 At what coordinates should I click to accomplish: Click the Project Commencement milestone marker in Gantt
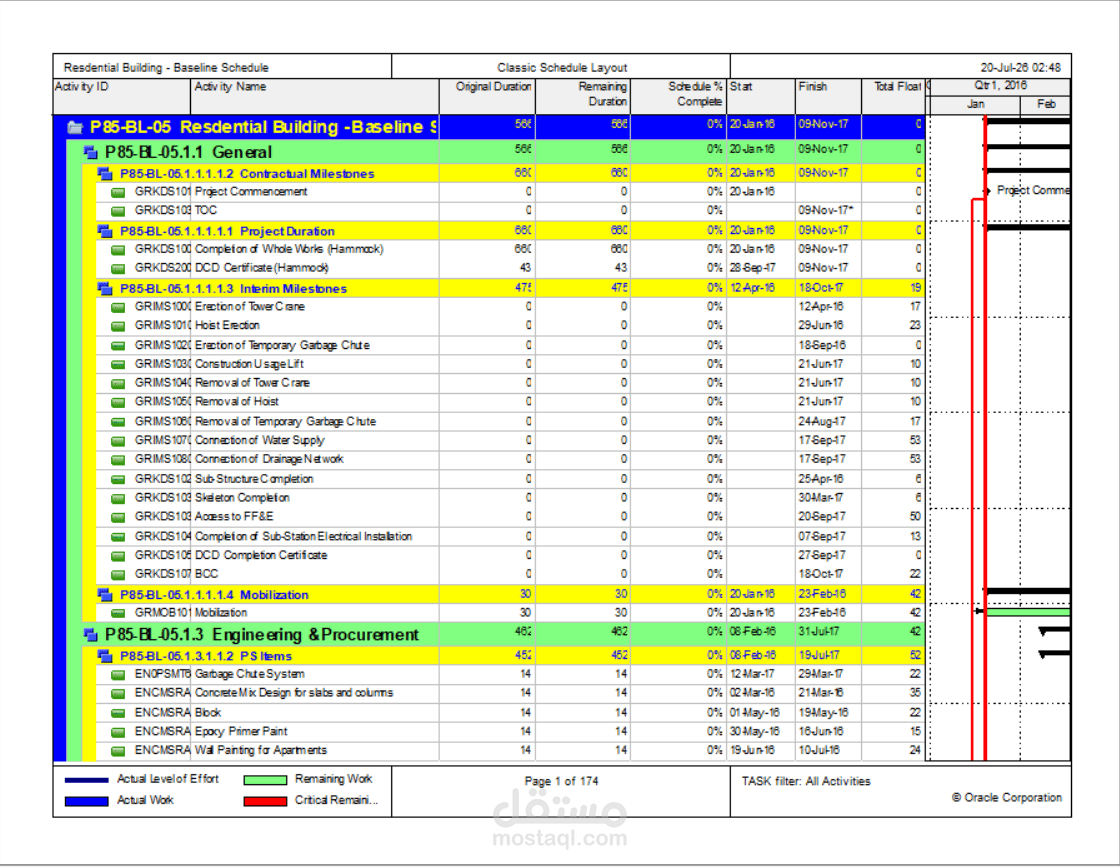[987, 191]
